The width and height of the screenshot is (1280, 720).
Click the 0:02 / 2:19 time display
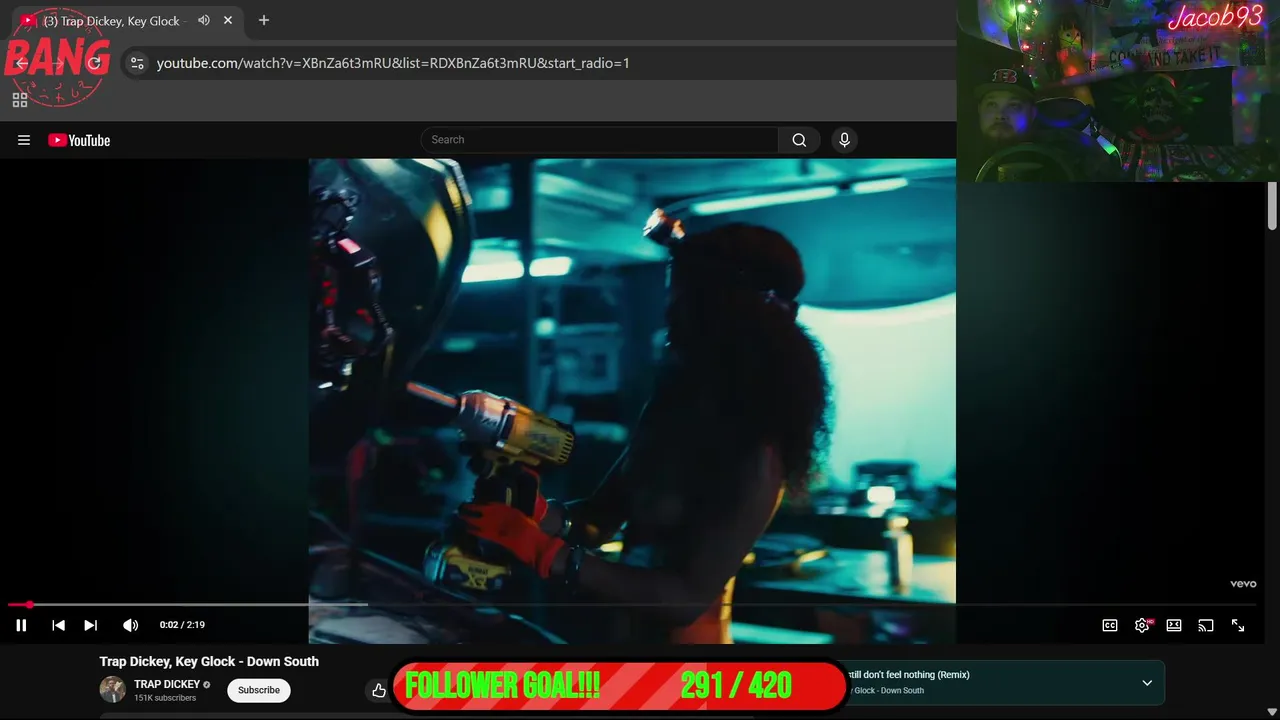[x=182, y=625]
